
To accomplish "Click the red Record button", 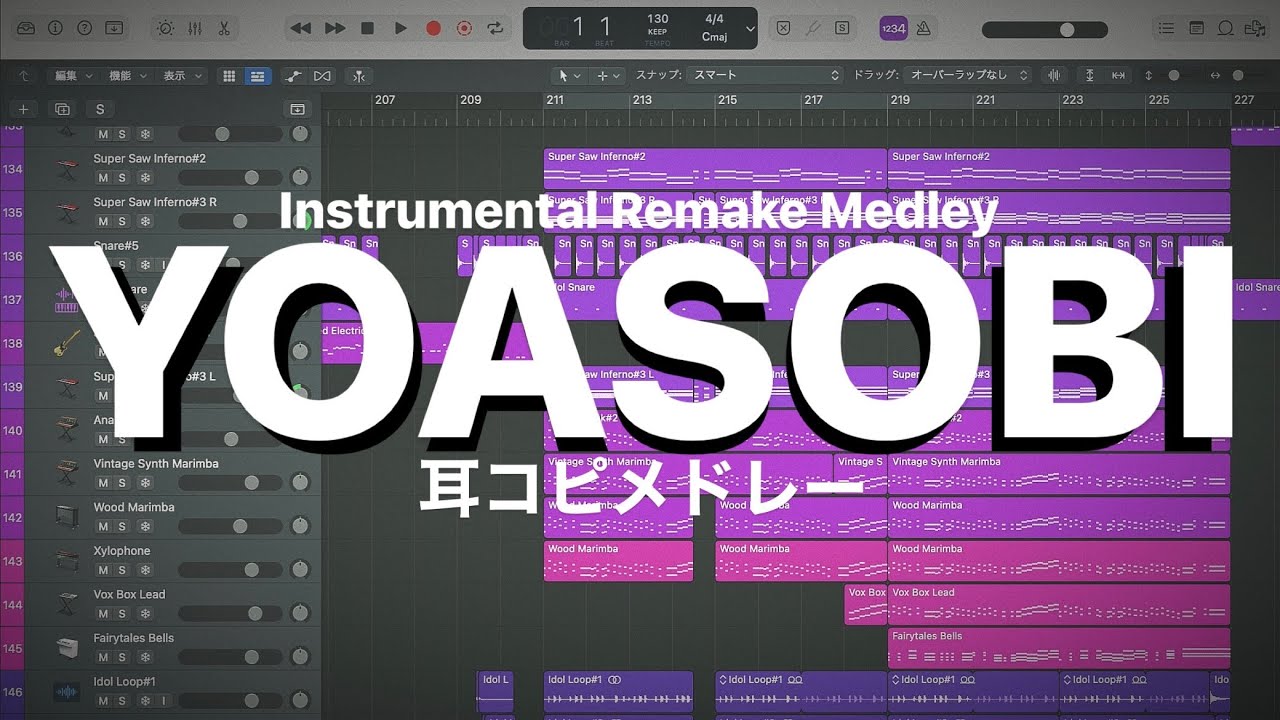I will pyautogui.click(x=433, y=29).
